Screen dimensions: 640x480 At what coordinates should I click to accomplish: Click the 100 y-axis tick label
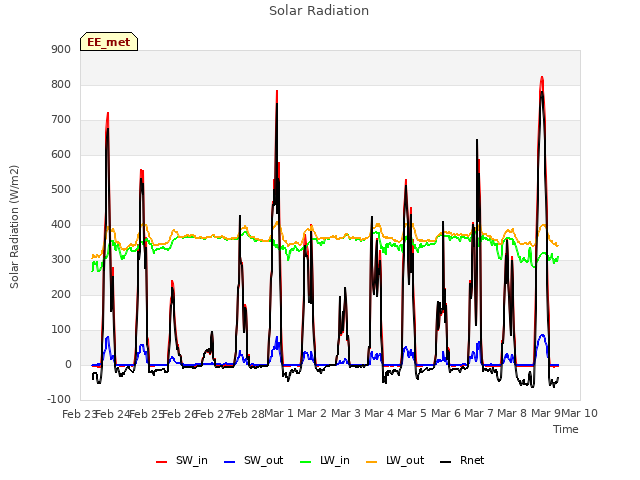pyautogui.click(x=61, y=330)
